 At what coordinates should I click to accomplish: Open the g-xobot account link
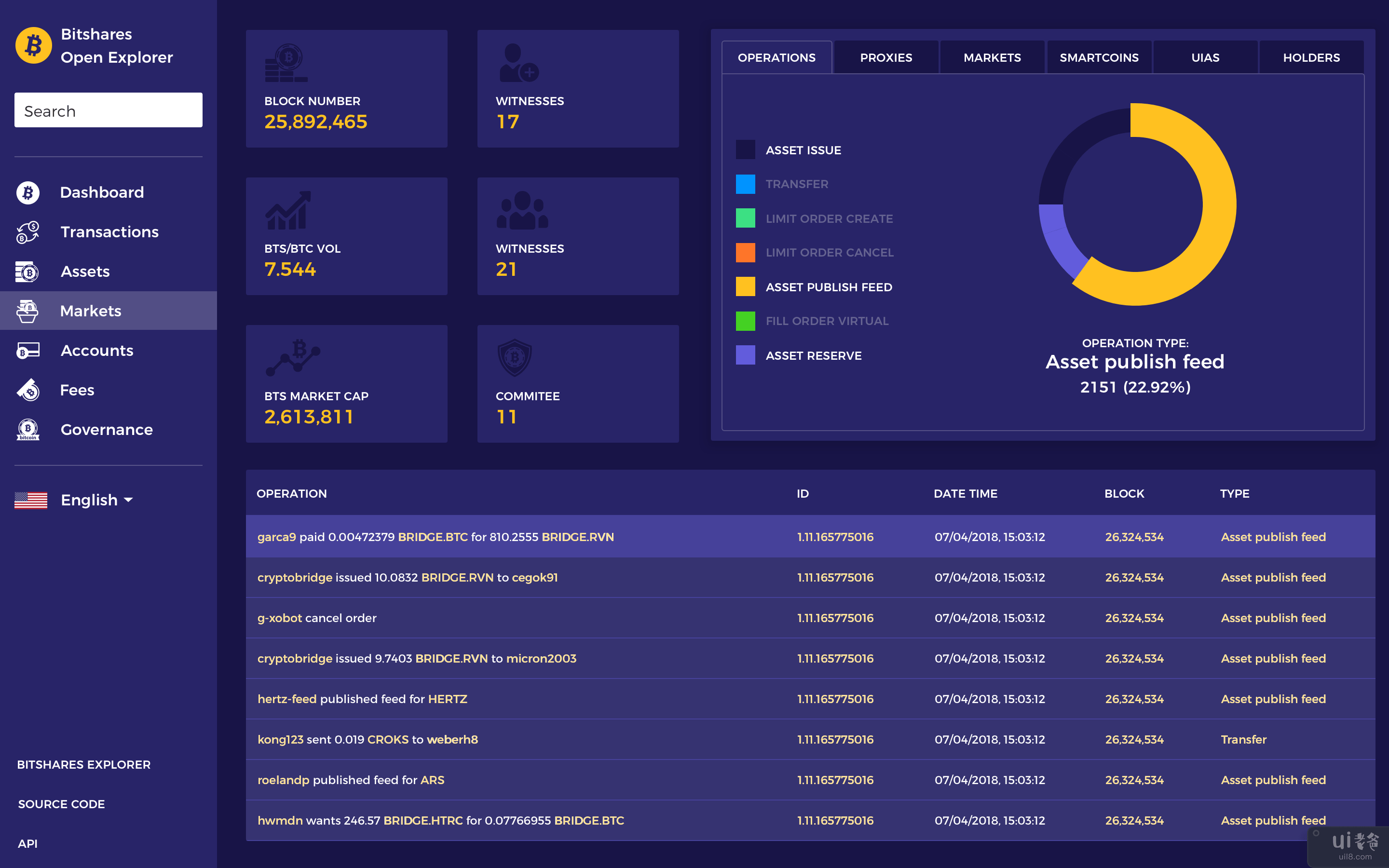280,618
